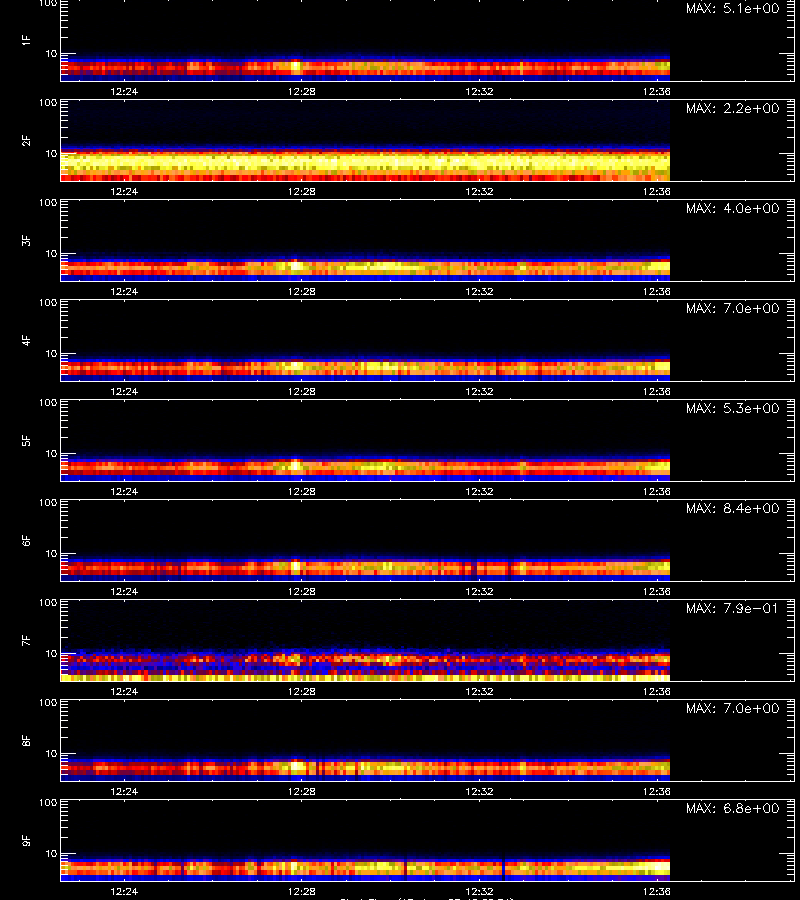800x900 pixels.
Task: Click the 3F panel axis label
Action: [x=26, y=240]
